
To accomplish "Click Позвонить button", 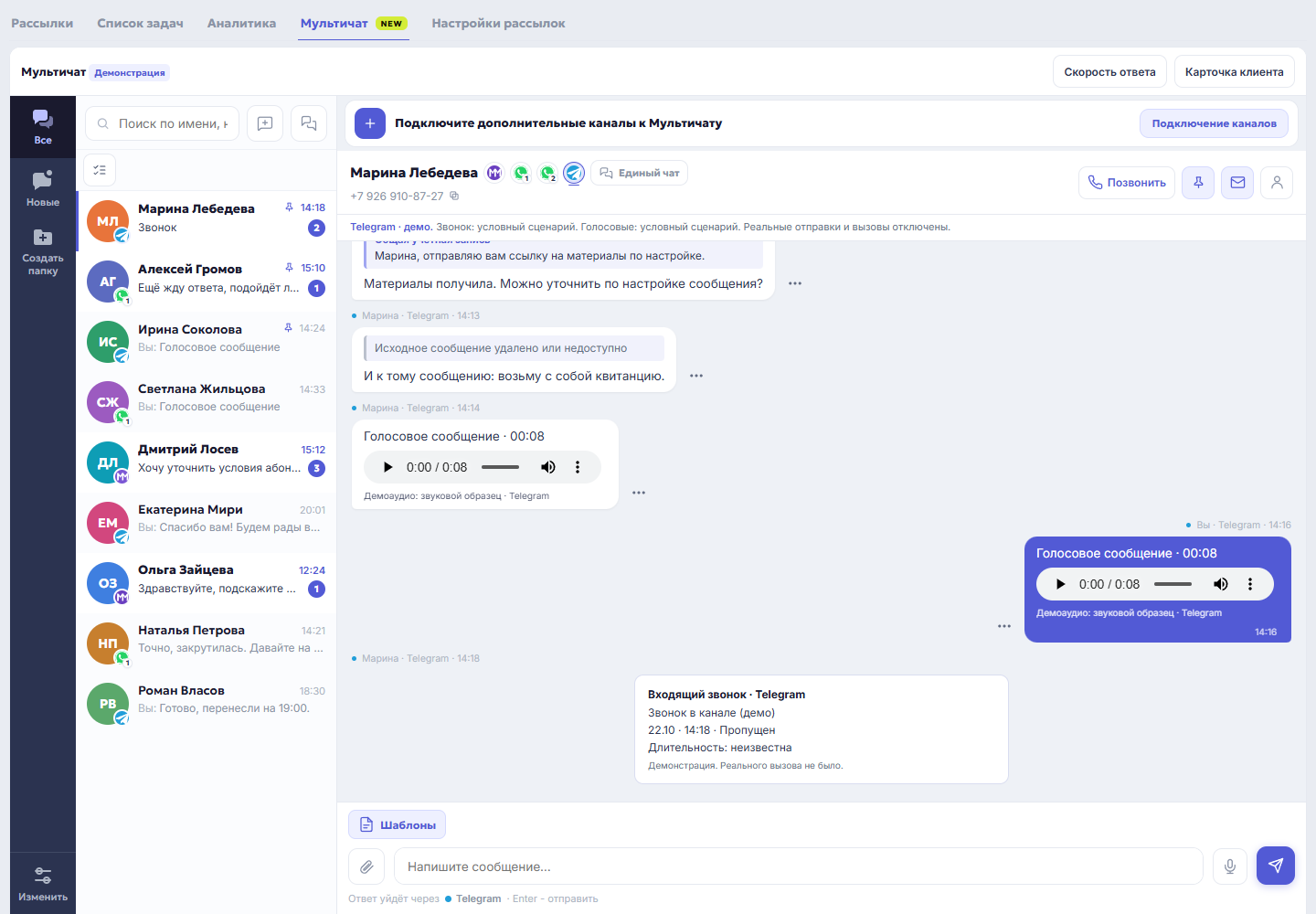I will point(1127,183).
